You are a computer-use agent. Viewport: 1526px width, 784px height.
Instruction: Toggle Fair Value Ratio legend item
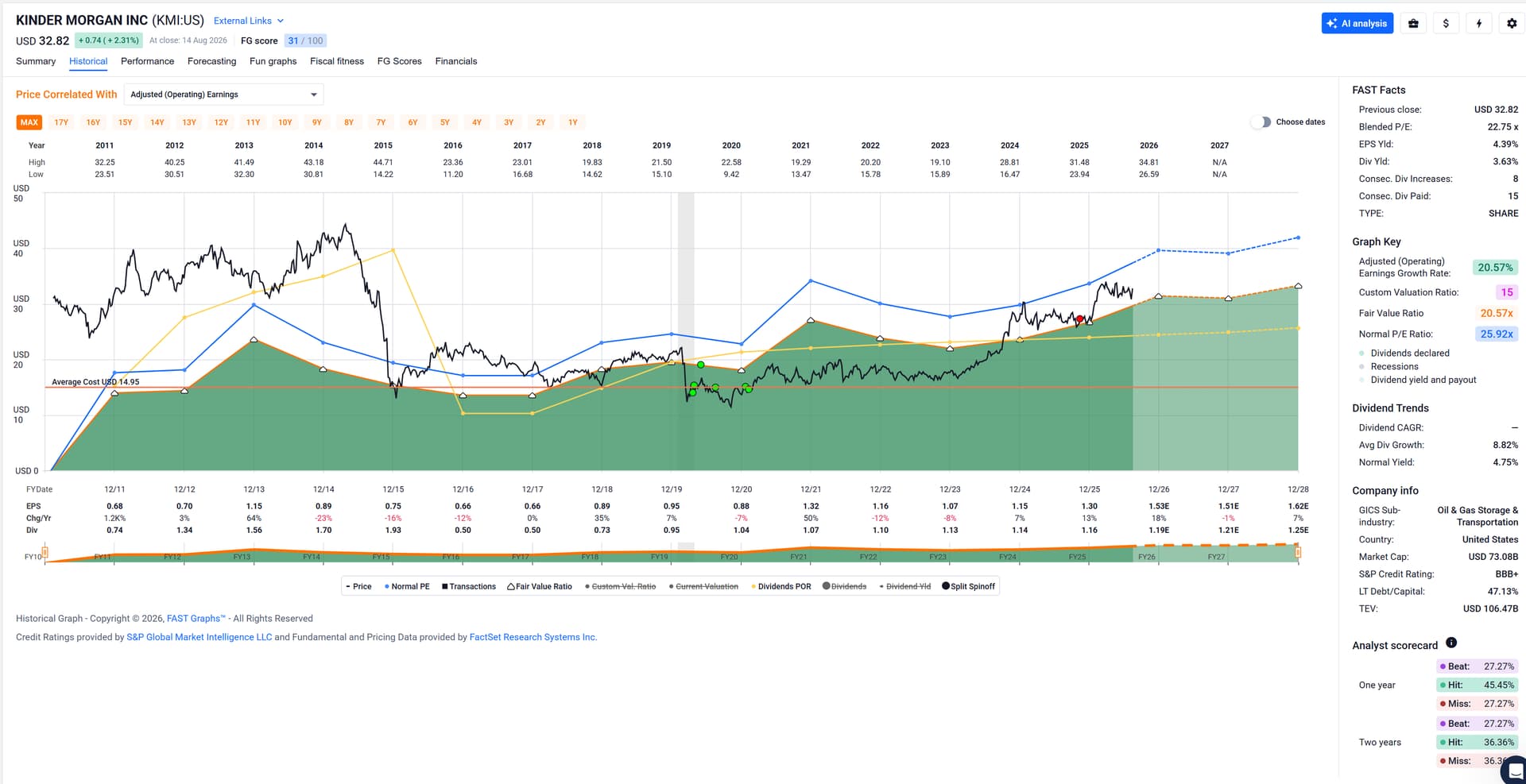540,586
